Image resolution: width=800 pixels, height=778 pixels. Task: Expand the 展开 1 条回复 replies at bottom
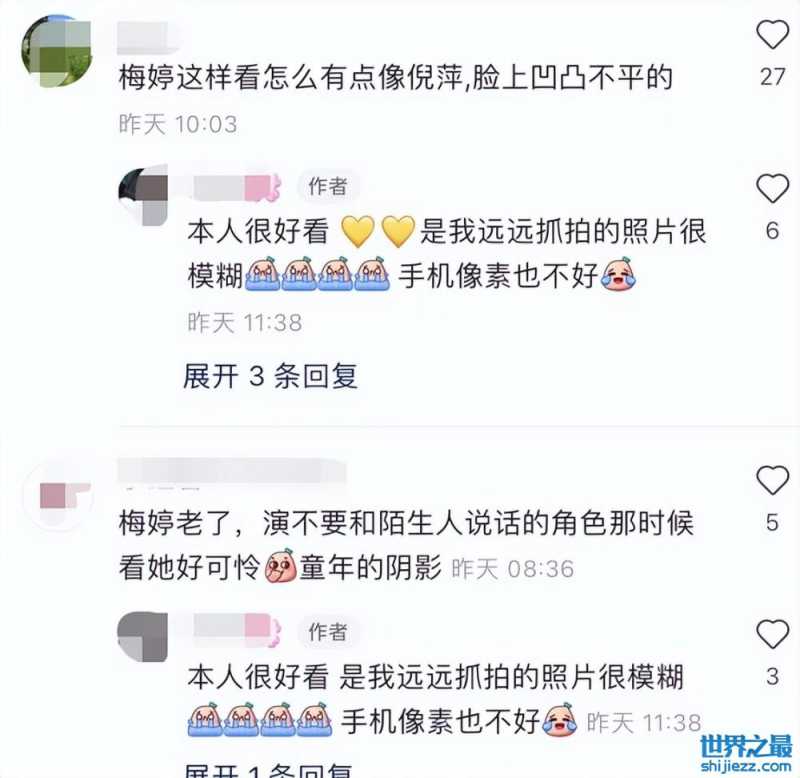click(x=268, y=770)
